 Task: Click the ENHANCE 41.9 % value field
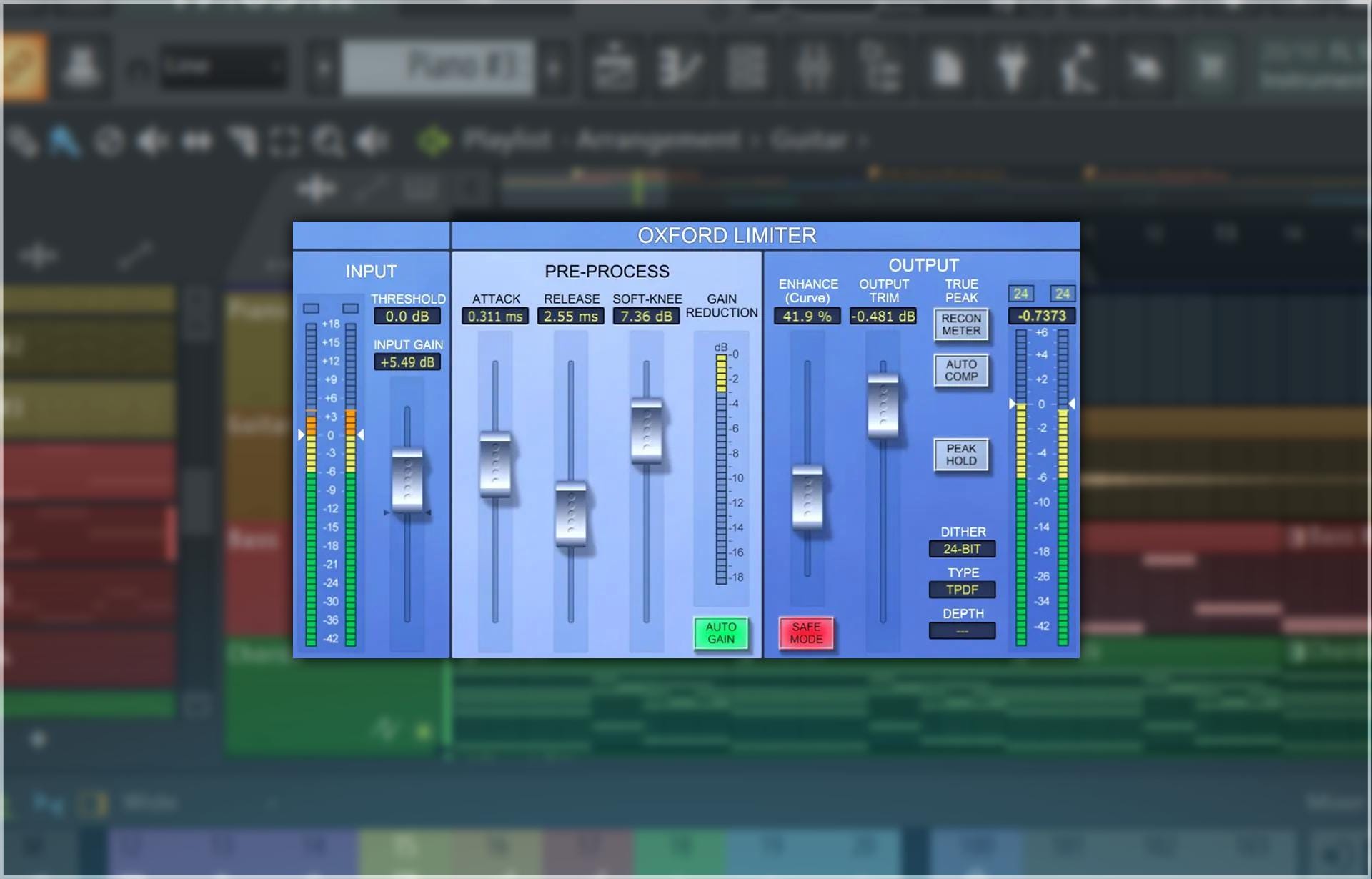pyautogui.click(x=807, y=316)
